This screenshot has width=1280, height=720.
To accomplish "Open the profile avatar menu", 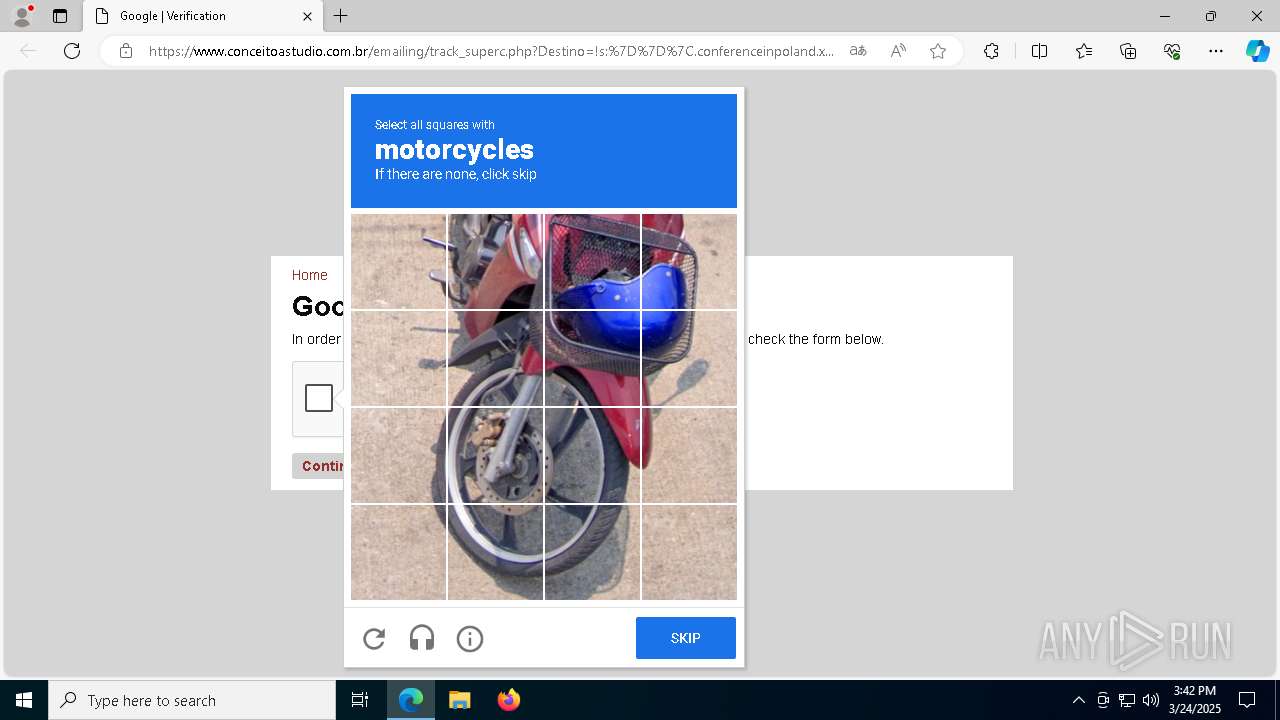I will pos(22,16).
